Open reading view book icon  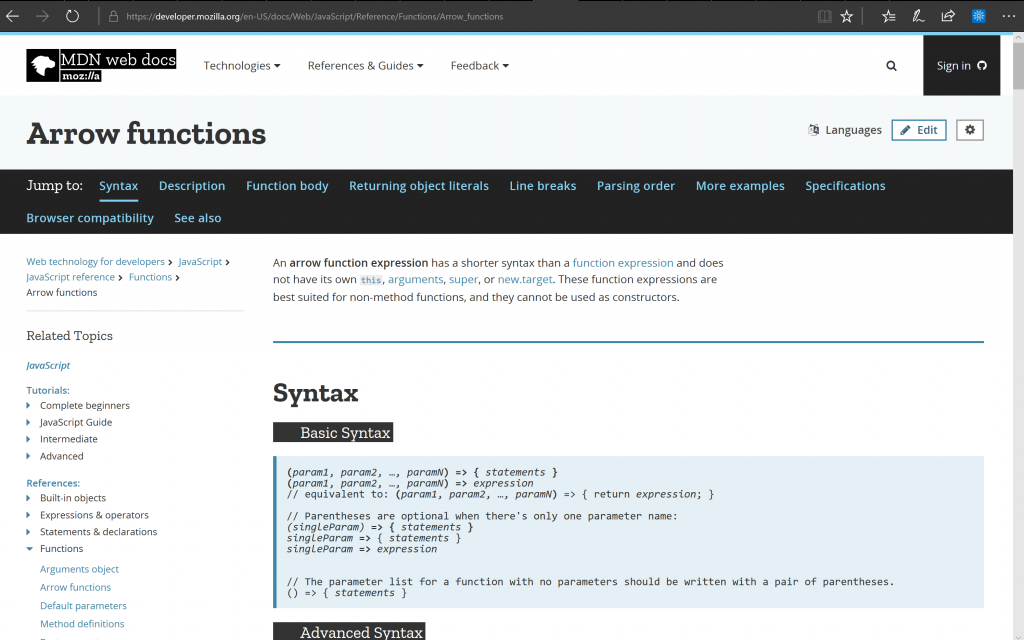[825, 16]
